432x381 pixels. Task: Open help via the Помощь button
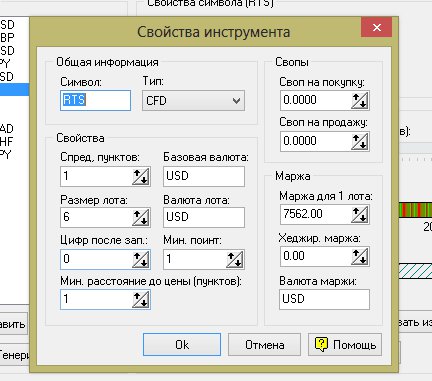tap(345, 345)
